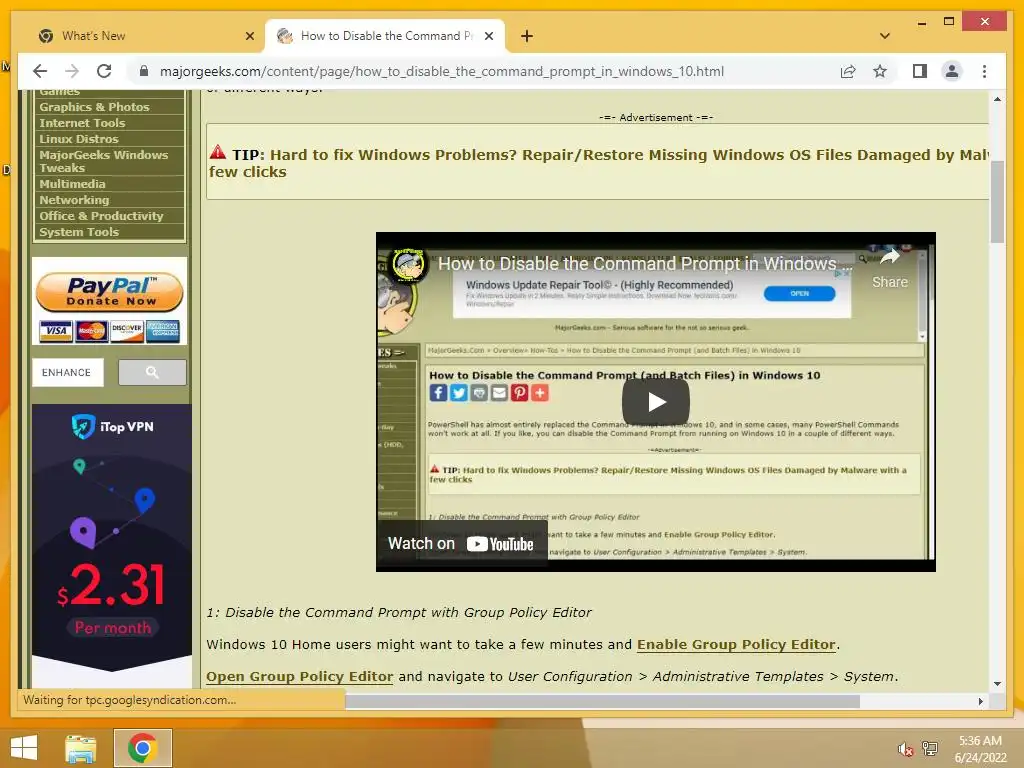Click vertical scrollbar up arrow

click(x=997, y=99)
